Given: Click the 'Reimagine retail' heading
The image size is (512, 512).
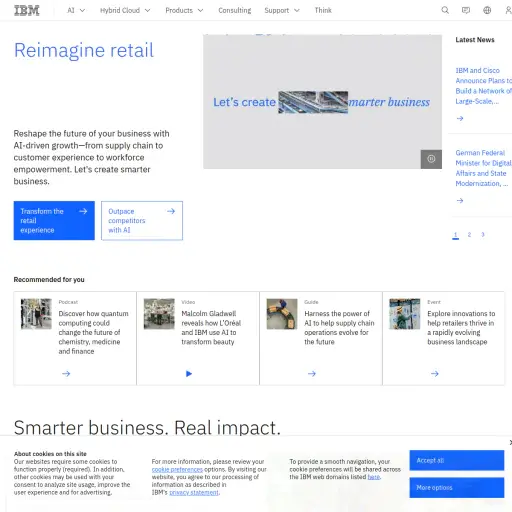Looking at the screenshot, I should pos(84,50).
